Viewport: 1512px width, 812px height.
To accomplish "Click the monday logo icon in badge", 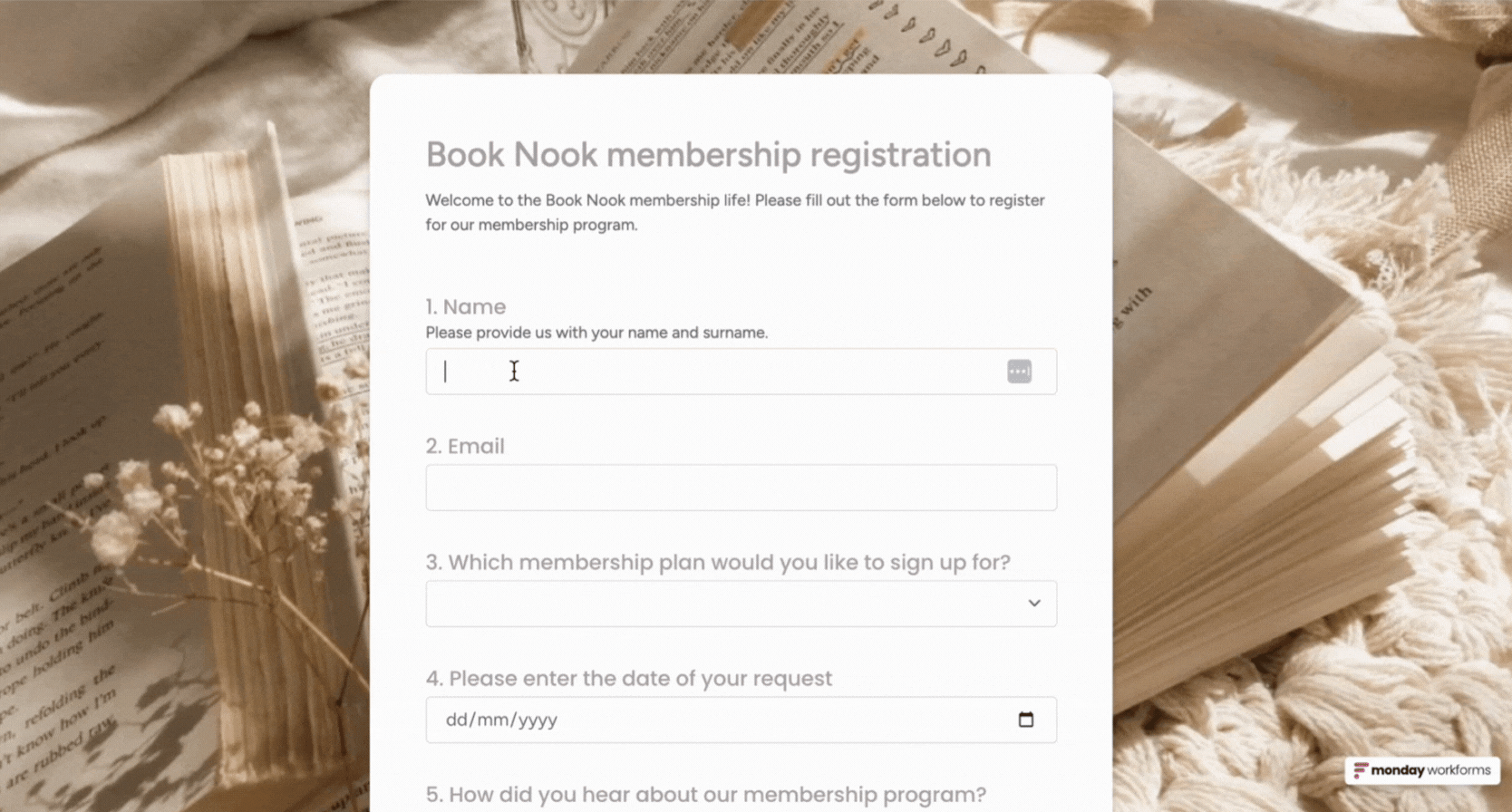I will 1361,770.
